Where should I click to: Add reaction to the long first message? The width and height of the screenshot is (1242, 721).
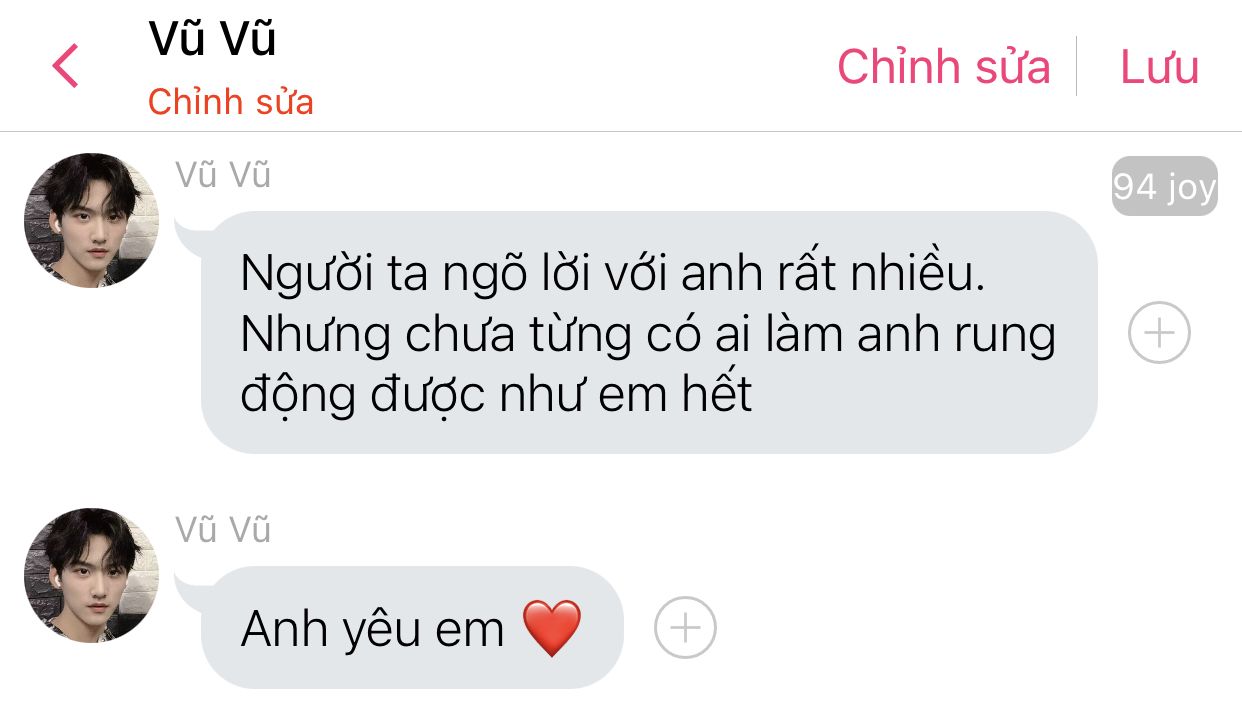[x=1159, y=332]
